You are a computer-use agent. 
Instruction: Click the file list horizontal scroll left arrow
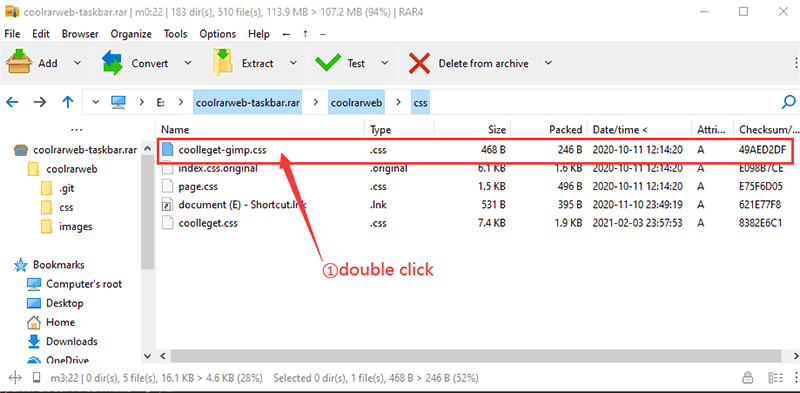tap(164, 356)
